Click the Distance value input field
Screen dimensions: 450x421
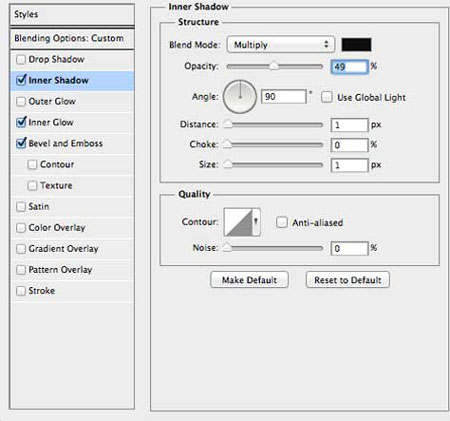click(x=349, y=125)
